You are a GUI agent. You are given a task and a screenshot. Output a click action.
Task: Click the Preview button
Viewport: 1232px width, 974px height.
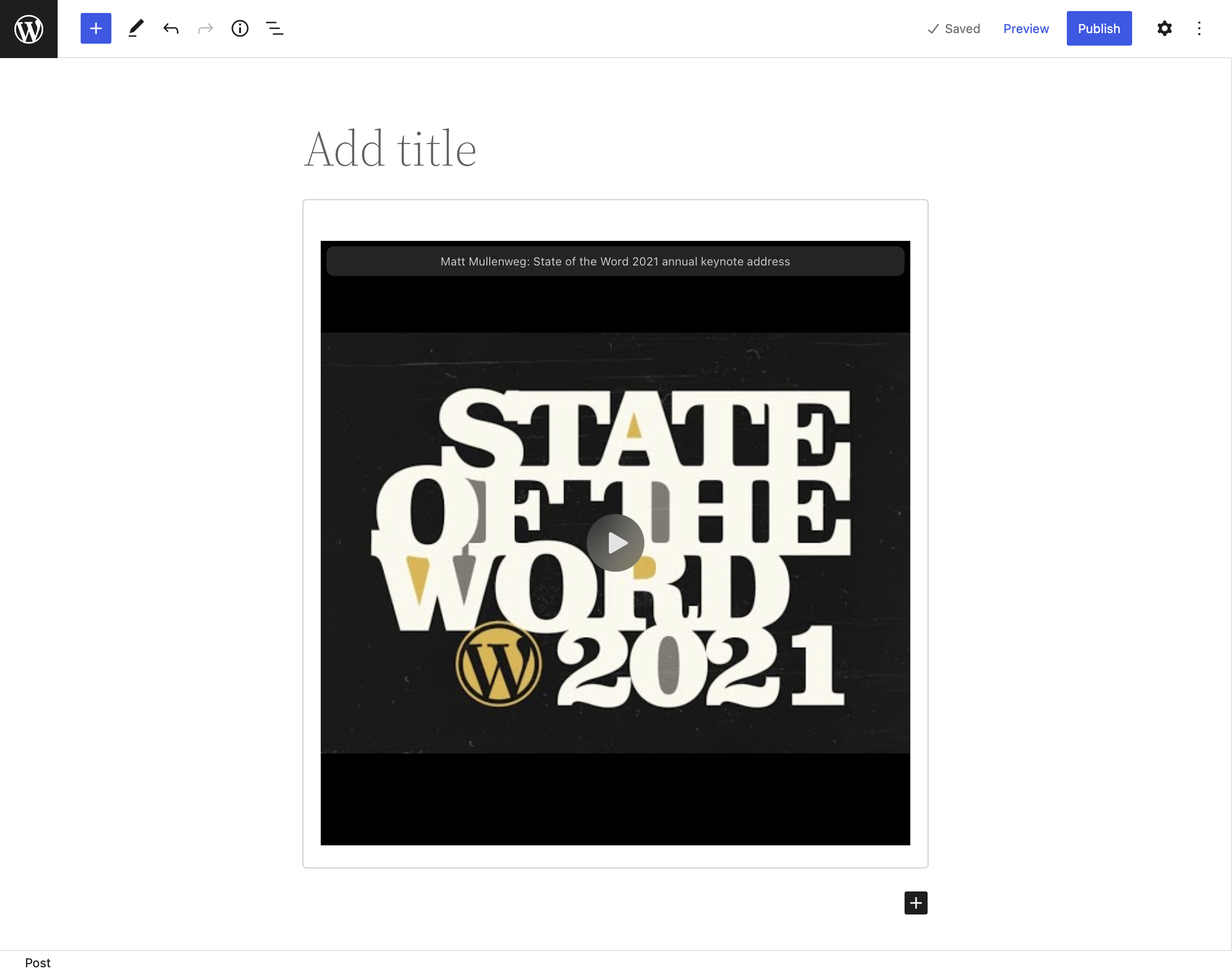[1026, 28]
